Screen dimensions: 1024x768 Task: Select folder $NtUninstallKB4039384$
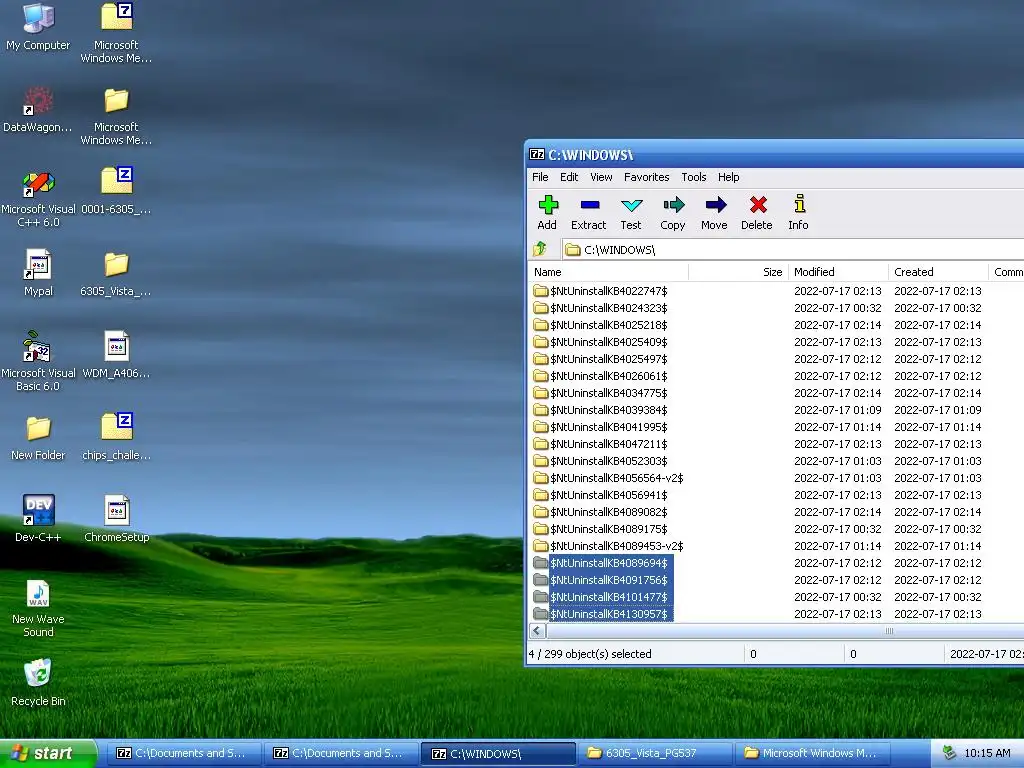(x=600, y=409)
